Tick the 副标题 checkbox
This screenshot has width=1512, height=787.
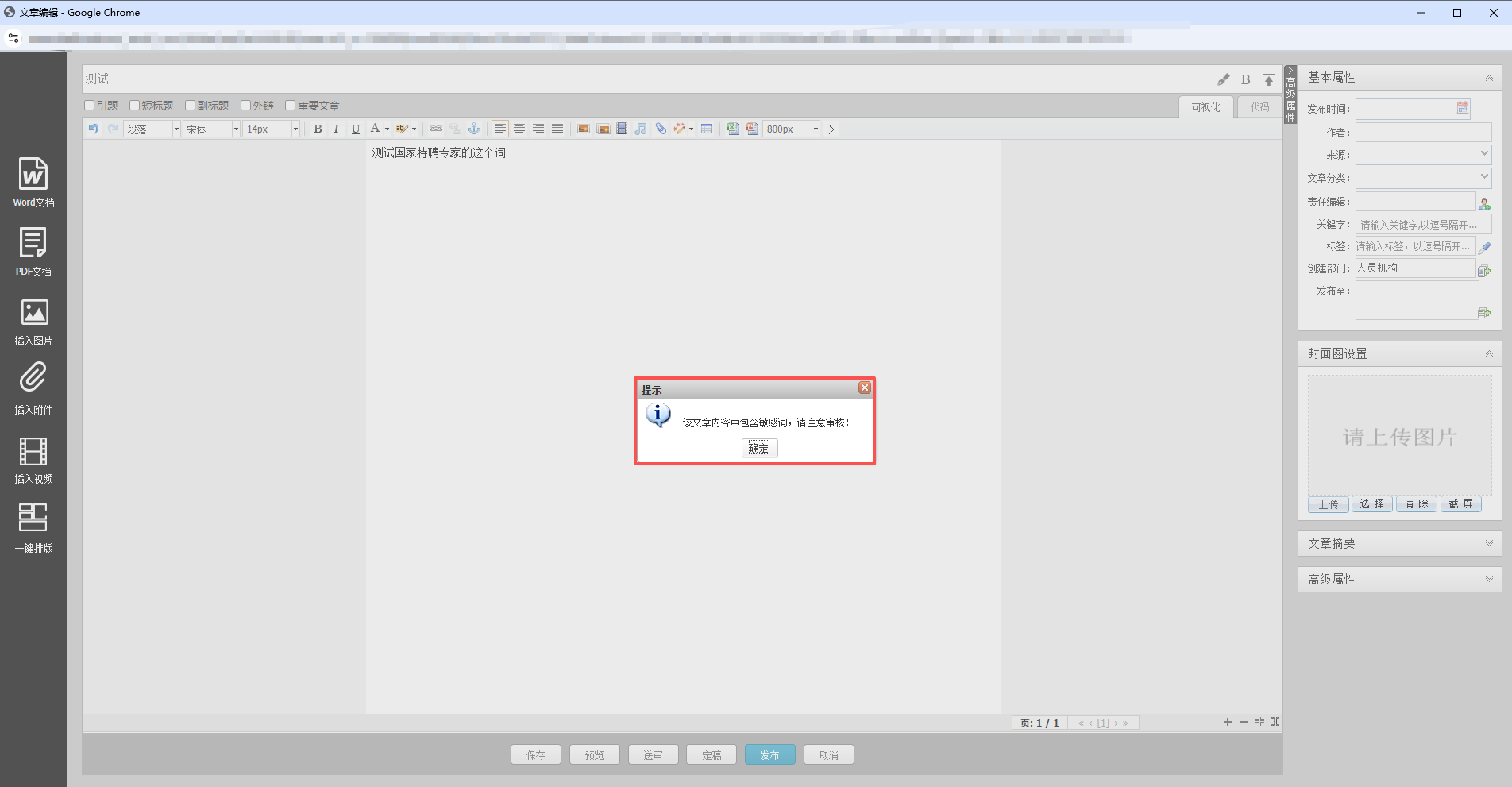pyautogui.click(x=191, y=106)
